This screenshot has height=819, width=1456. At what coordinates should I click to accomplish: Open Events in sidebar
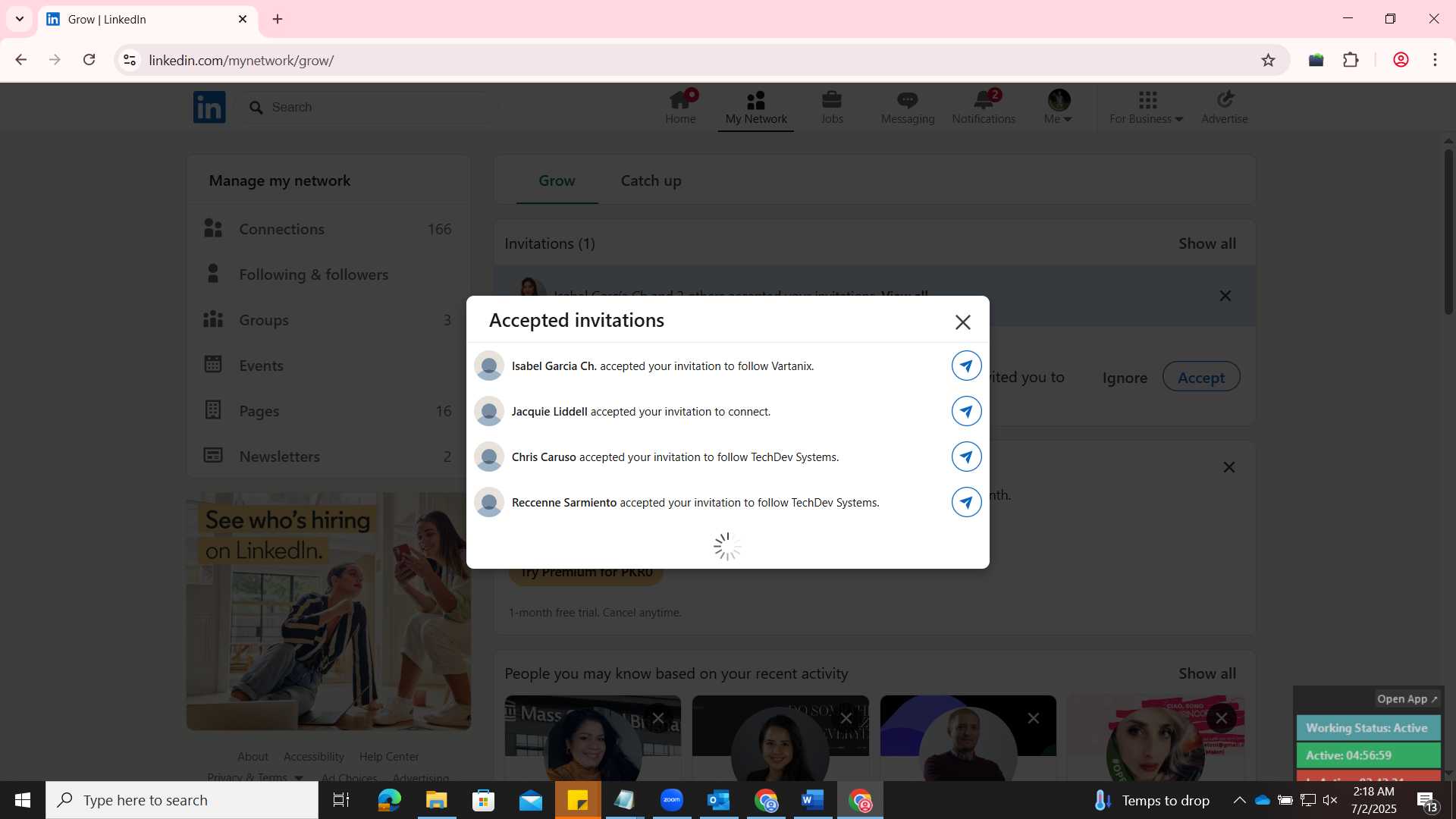328,365
